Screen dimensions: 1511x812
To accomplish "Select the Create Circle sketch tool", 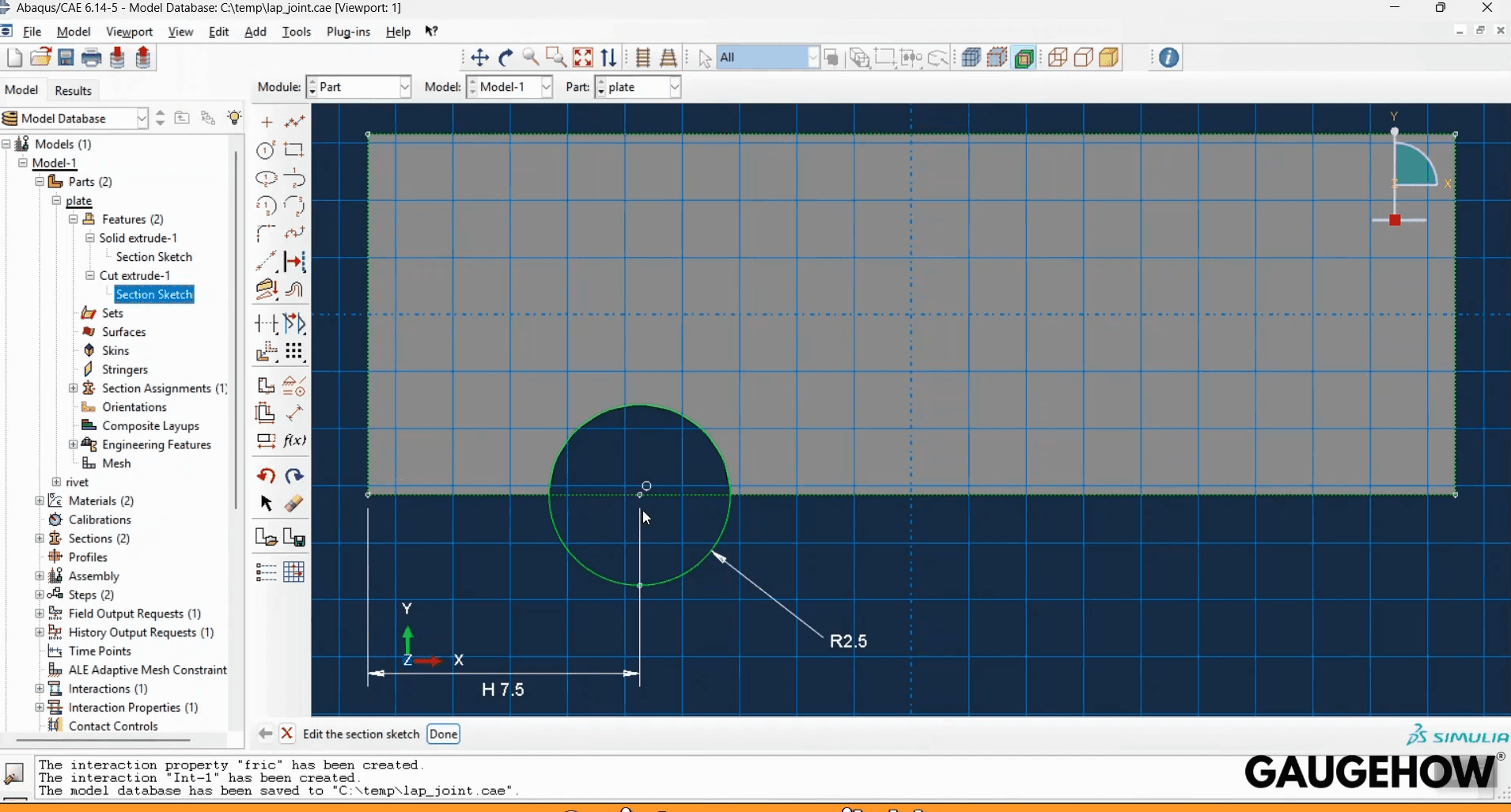I will pyautogui.click(x=266, y=149).
